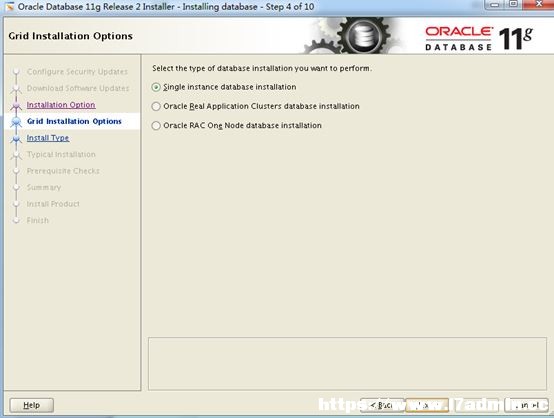
Task: Maximize the installer window
Action: [x=513, y=5]
